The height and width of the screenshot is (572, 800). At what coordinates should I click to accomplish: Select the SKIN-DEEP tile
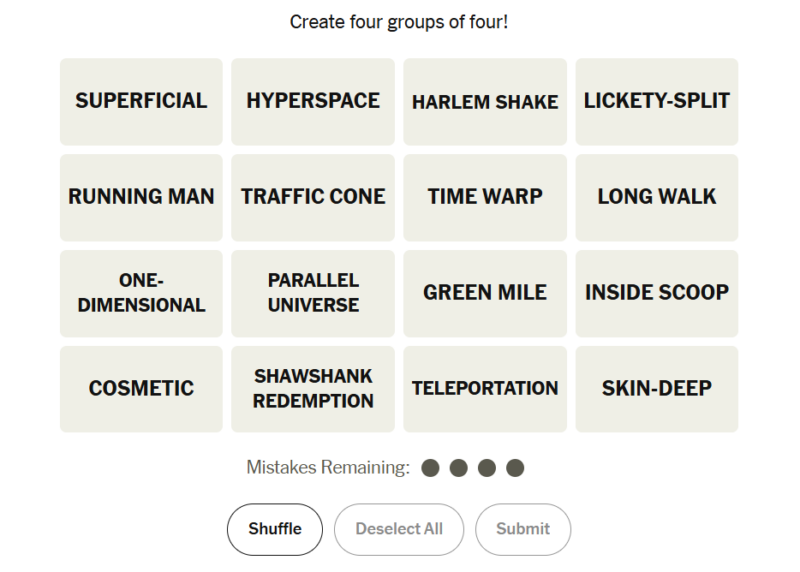click(x=657, y=389)
